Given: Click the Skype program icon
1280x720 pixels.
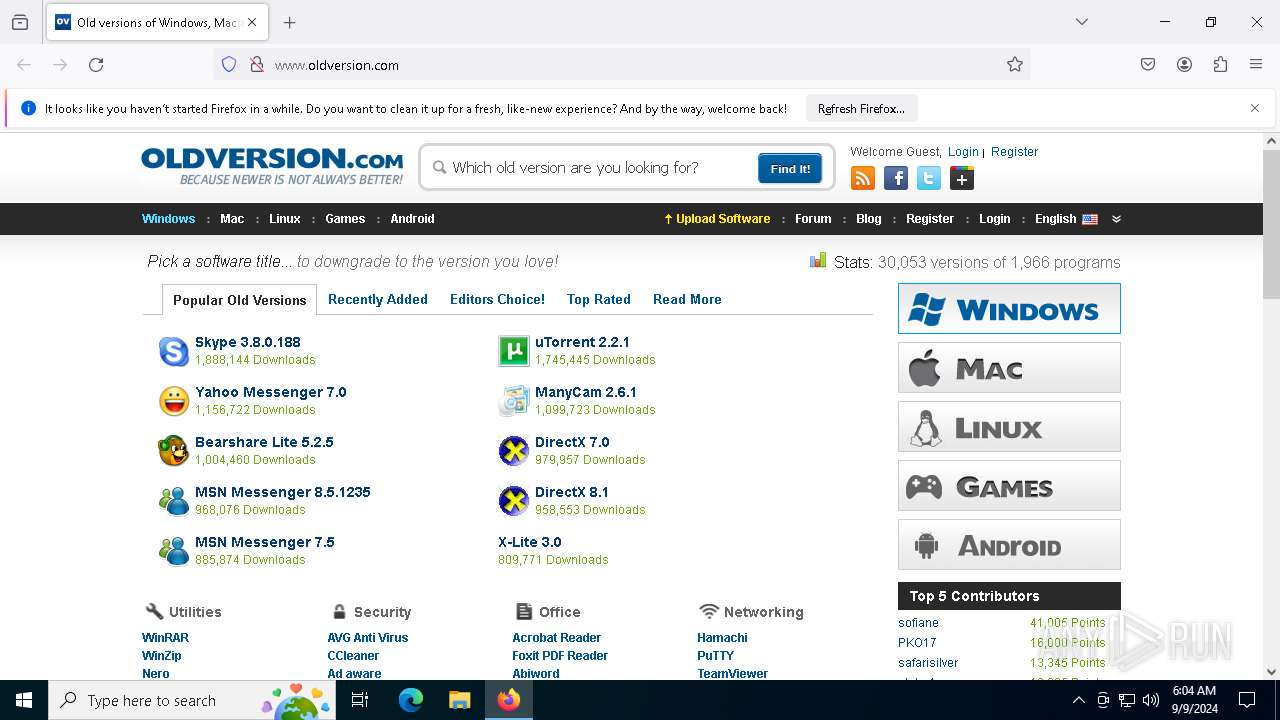Looking at the screenshot, I should click(174, 351).
